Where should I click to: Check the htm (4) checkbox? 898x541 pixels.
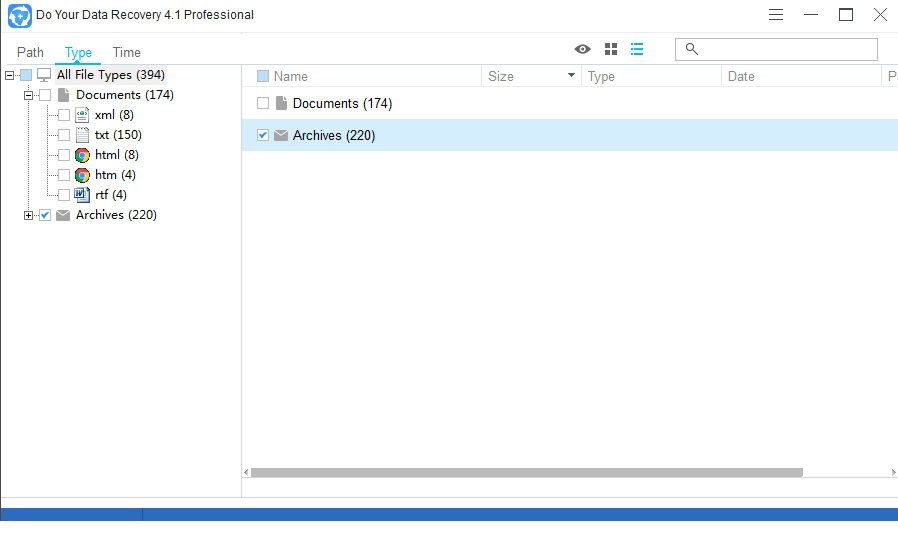pos(64,175)
